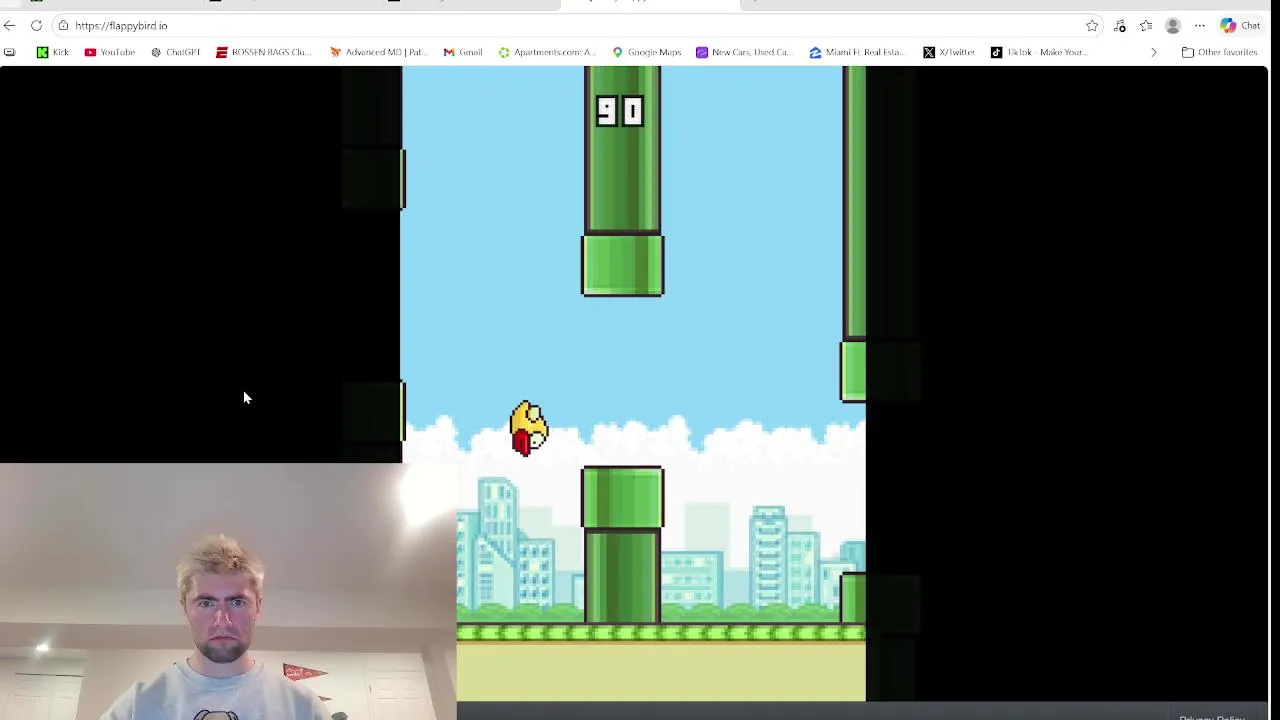Add this page to favorites star
This screenshot has width=1280, height=720.
1092,25
